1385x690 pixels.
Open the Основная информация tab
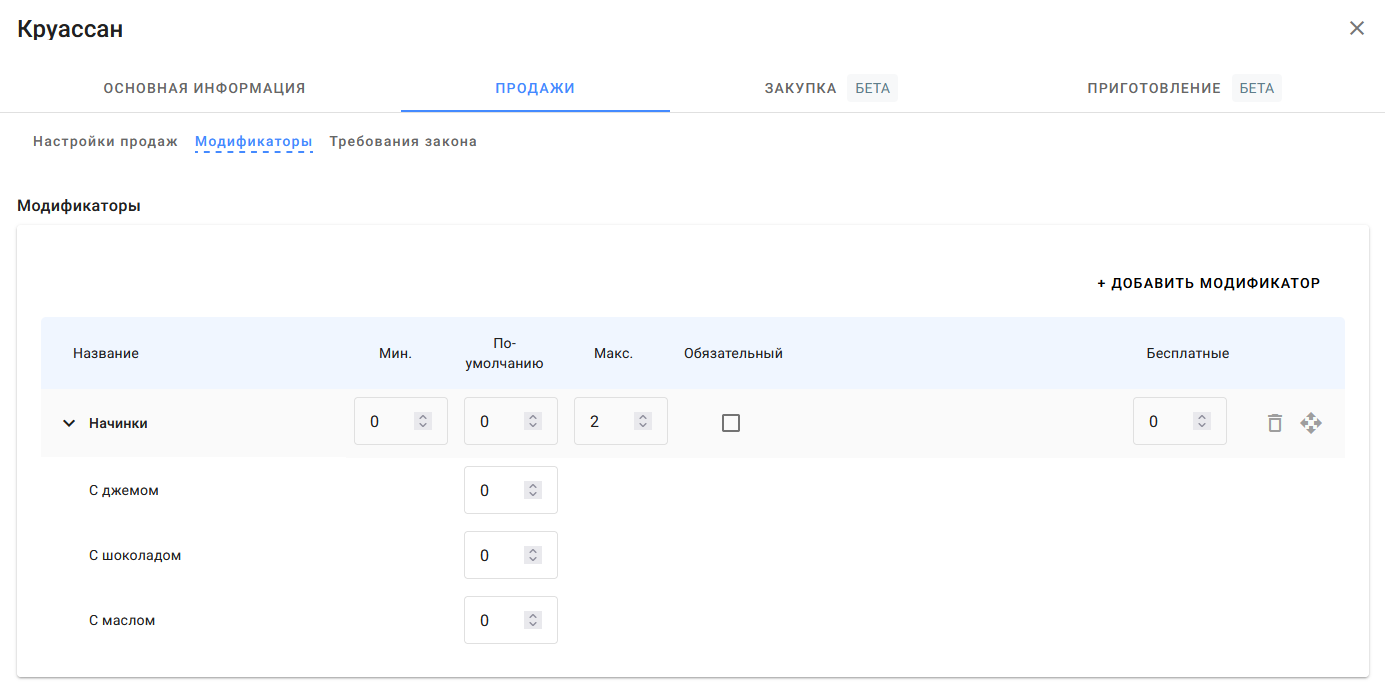pos(204,88)
